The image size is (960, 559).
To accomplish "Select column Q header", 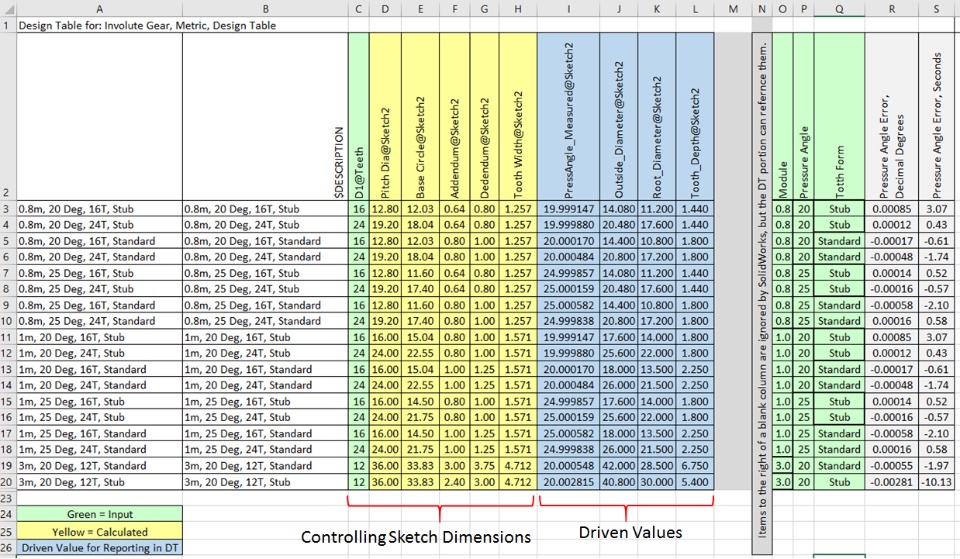I will tap(839, 9).
